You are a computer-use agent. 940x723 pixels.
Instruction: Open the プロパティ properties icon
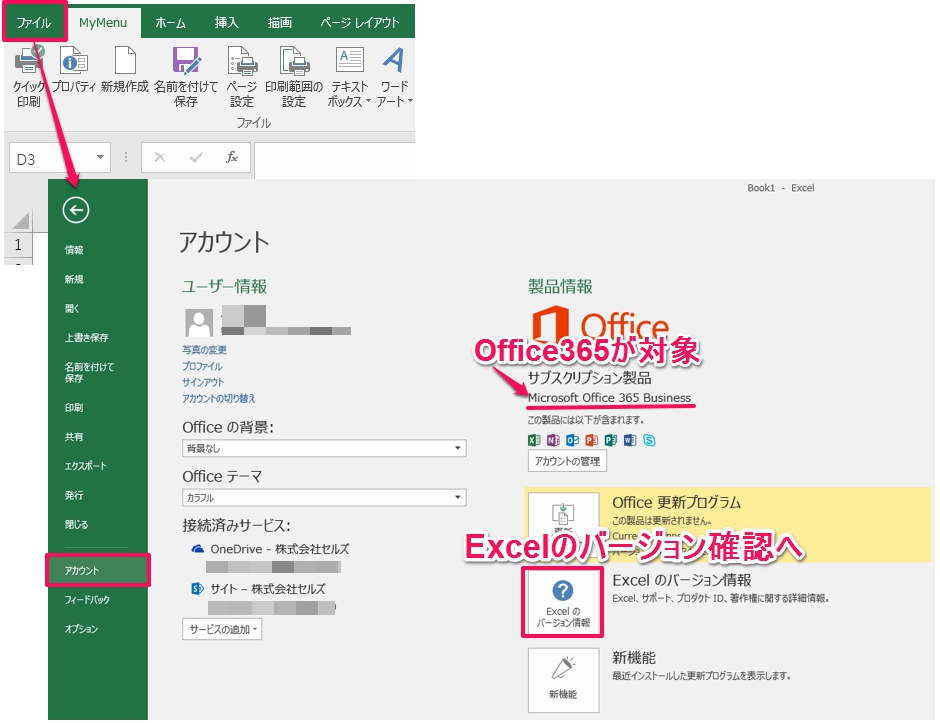point(74,71)
